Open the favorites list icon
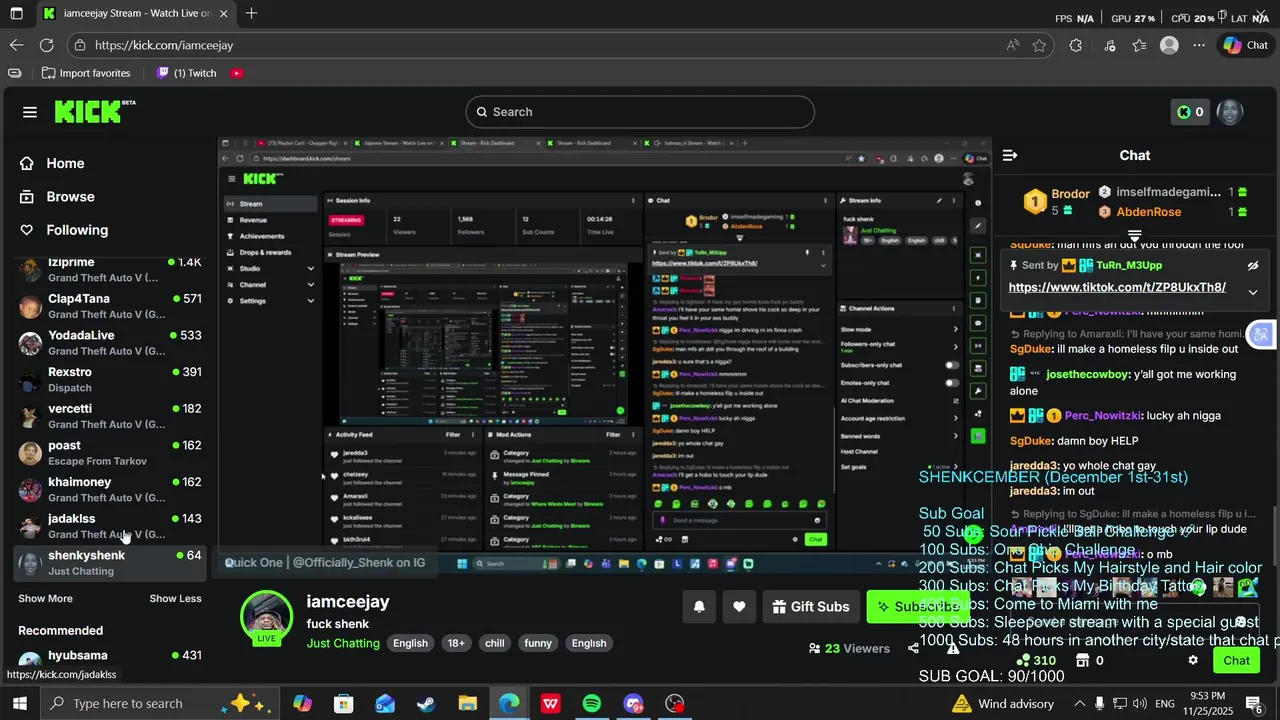 [x=1140, y=45]
